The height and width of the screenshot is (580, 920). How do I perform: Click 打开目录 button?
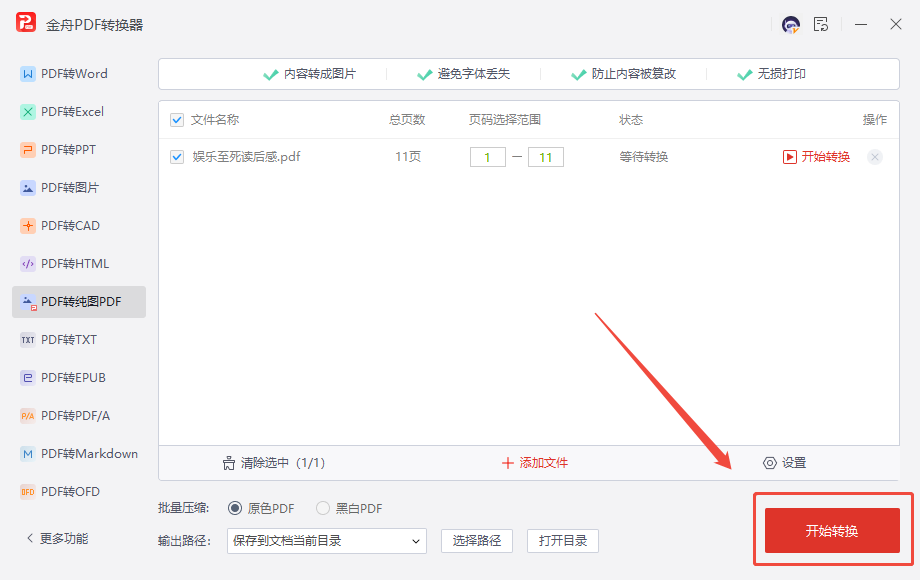563,541
